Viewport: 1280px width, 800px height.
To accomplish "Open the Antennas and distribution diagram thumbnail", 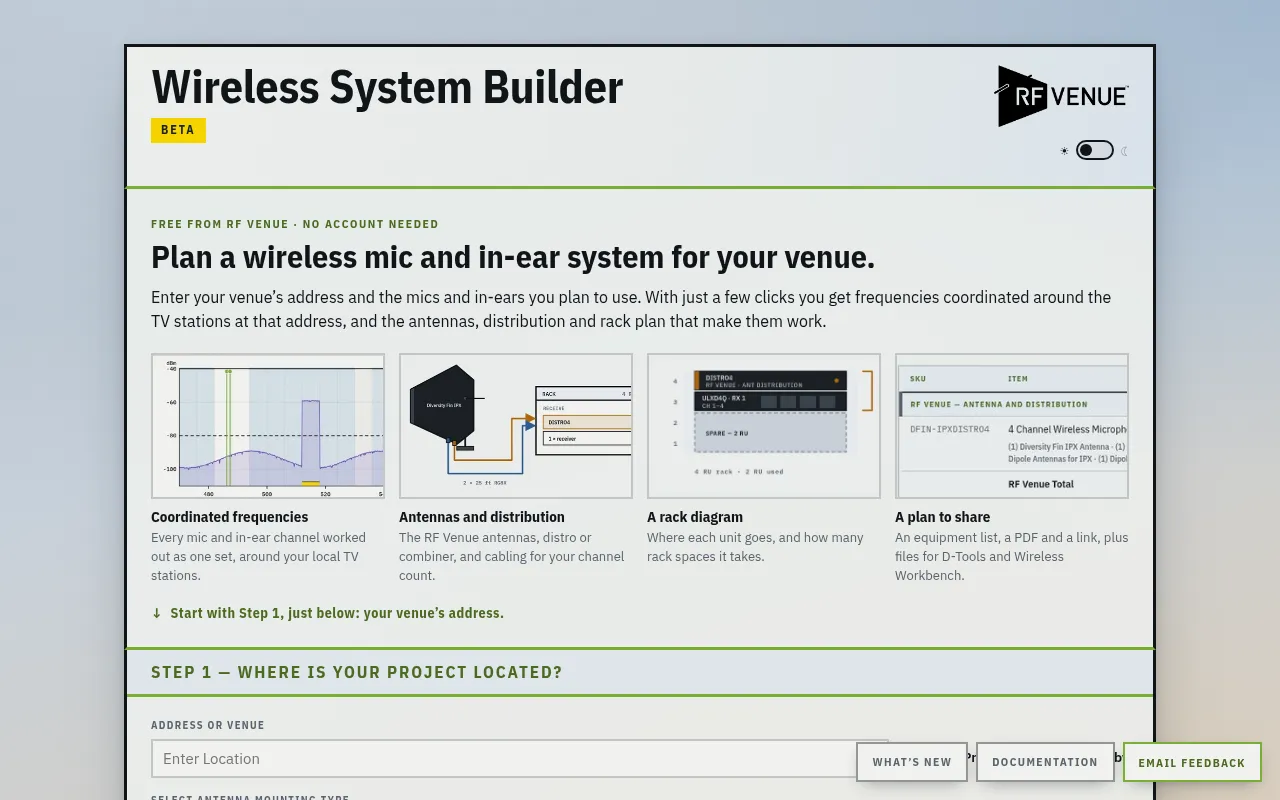I will [516, 426].
